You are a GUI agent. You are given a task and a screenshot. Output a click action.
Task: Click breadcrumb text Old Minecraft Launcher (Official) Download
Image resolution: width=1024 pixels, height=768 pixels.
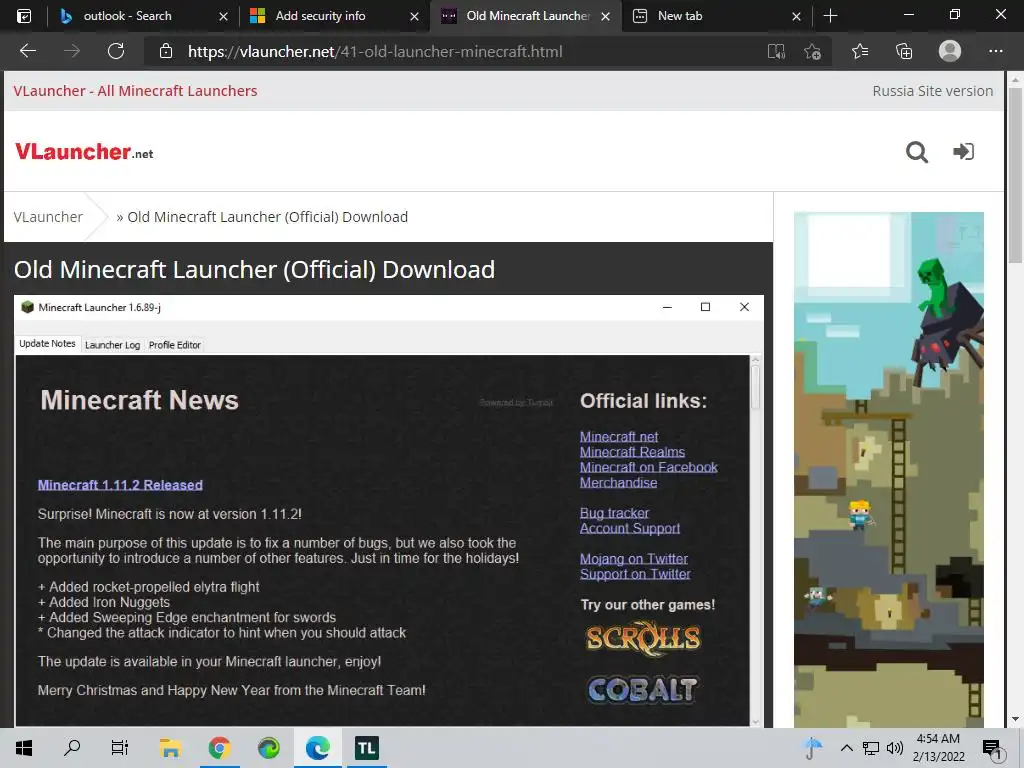pyautogui.click(x=267, y=217)
